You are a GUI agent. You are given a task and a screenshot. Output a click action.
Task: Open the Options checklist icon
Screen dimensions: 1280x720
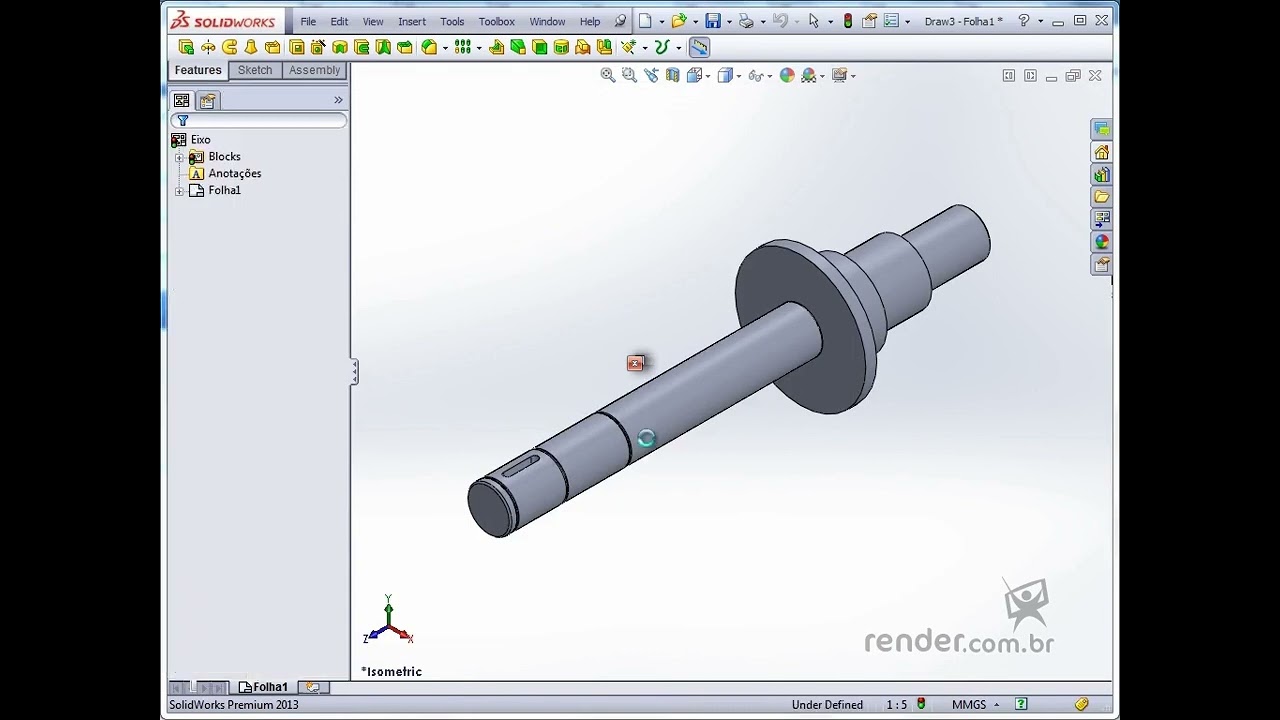coord(891,21)
